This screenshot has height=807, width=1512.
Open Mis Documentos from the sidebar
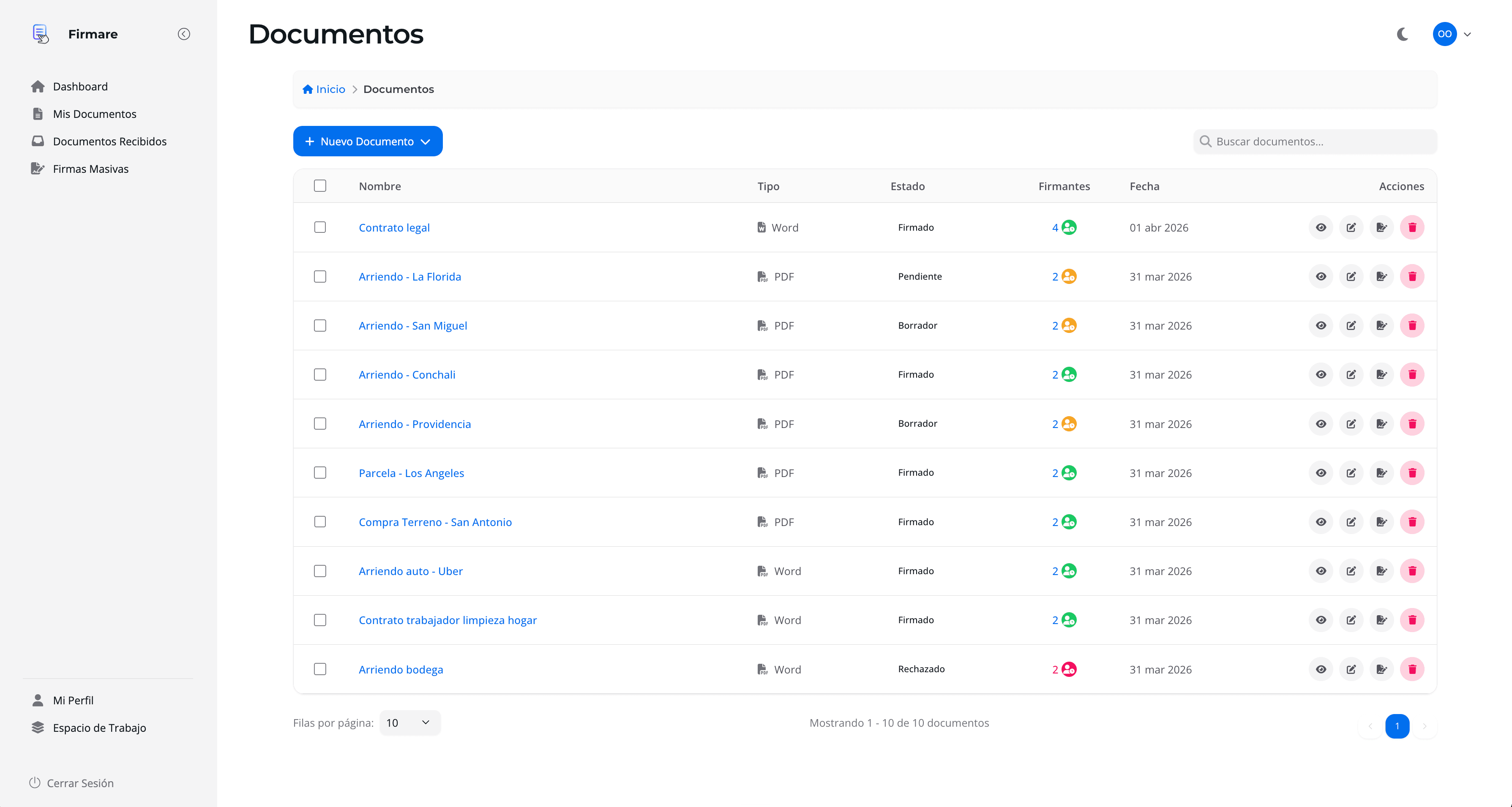pyautogui.click(x=95, y=113)
